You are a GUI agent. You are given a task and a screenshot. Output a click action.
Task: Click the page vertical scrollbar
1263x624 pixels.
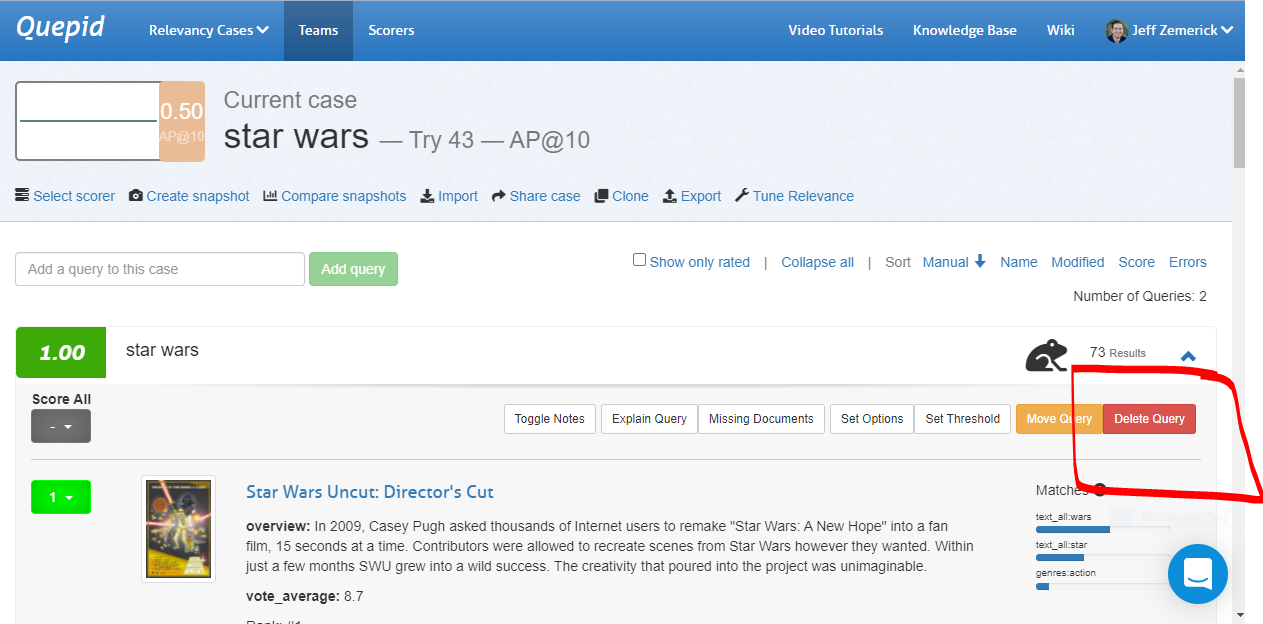pos(1240,121)
